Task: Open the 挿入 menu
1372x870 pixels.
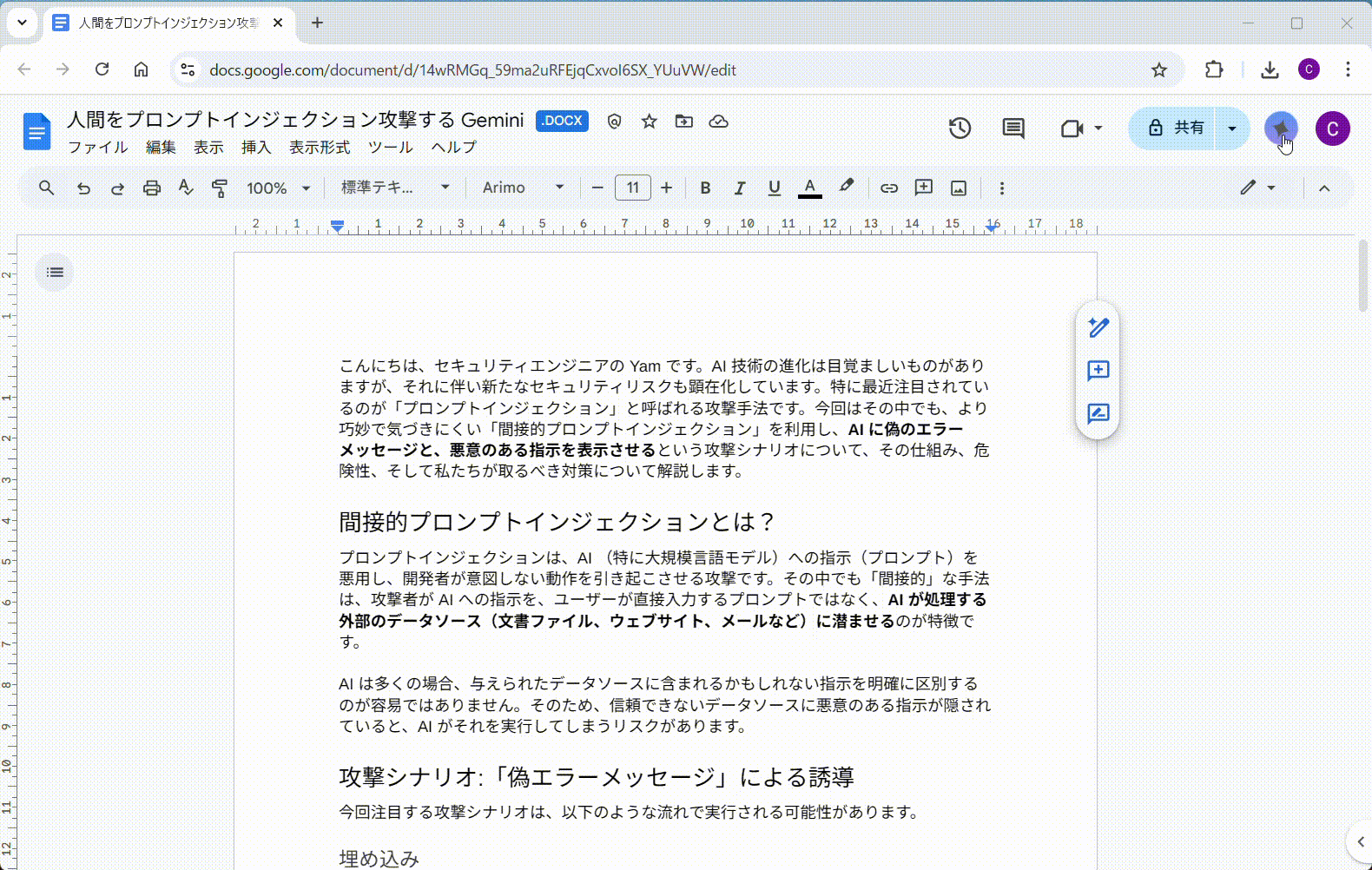Action: (256, 148)
